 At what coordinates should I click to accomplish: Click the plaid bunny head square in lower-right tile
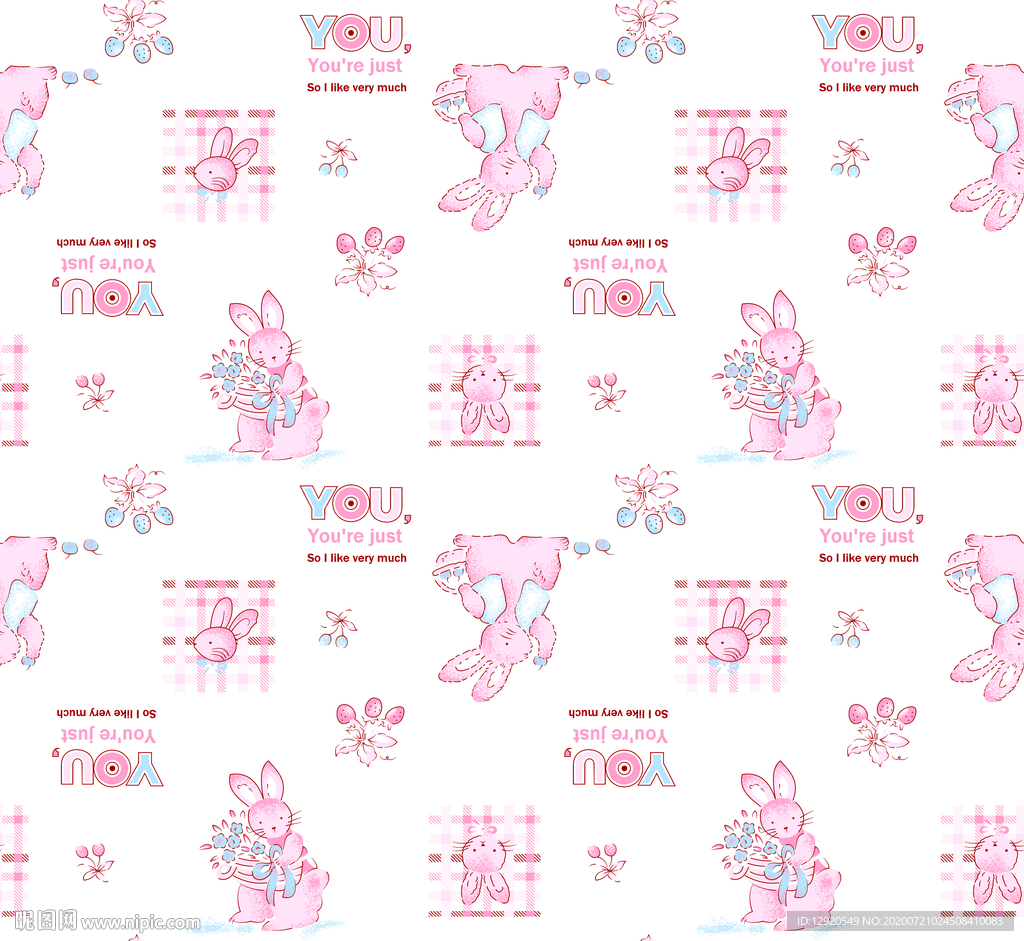tap(731, 636)
